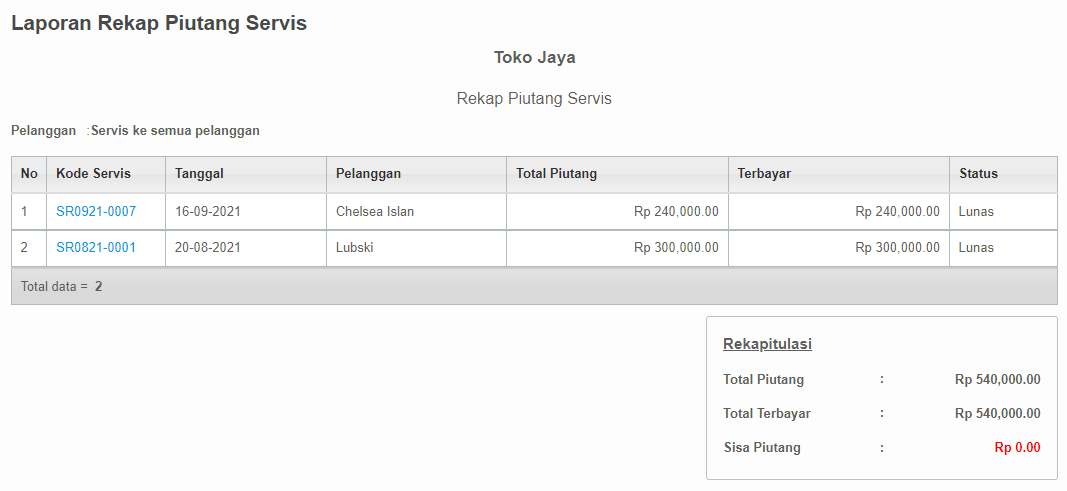Click date cell 20-08-2021
The image size is (1067, 491).
(208, 247)
